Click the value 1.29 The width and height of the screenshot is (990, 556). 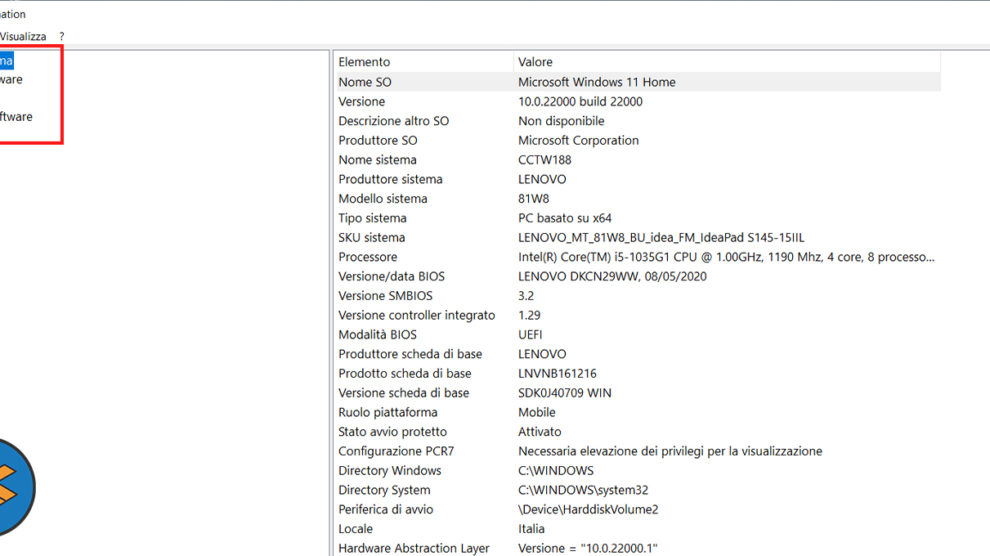click(x=529, y=316)
